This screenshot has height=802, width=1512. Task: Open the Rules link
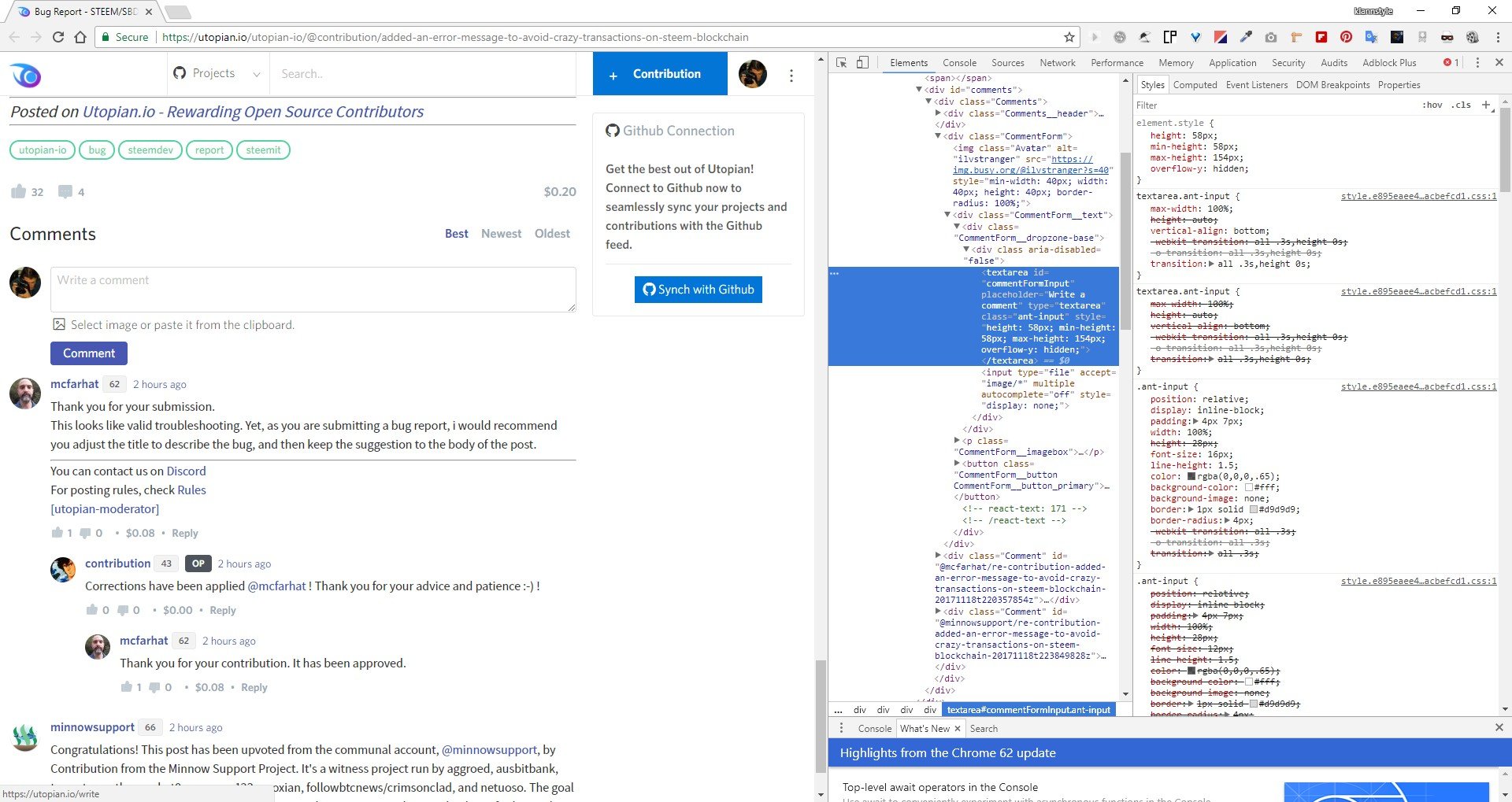pos(191,490)
